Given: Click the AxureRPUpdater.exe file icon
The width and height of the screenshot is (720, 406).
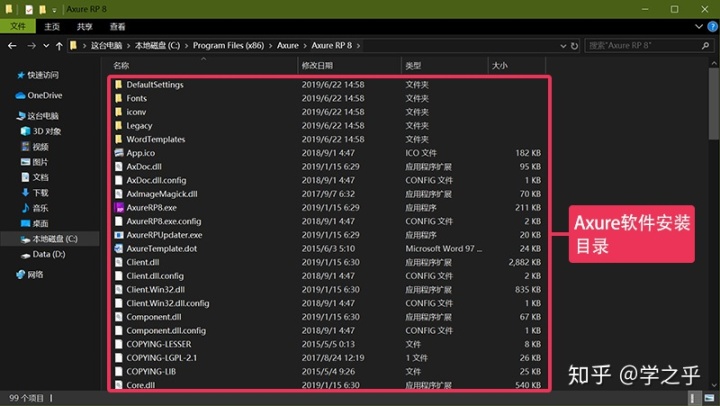Looking at the screenshot, I should point(118,234).
